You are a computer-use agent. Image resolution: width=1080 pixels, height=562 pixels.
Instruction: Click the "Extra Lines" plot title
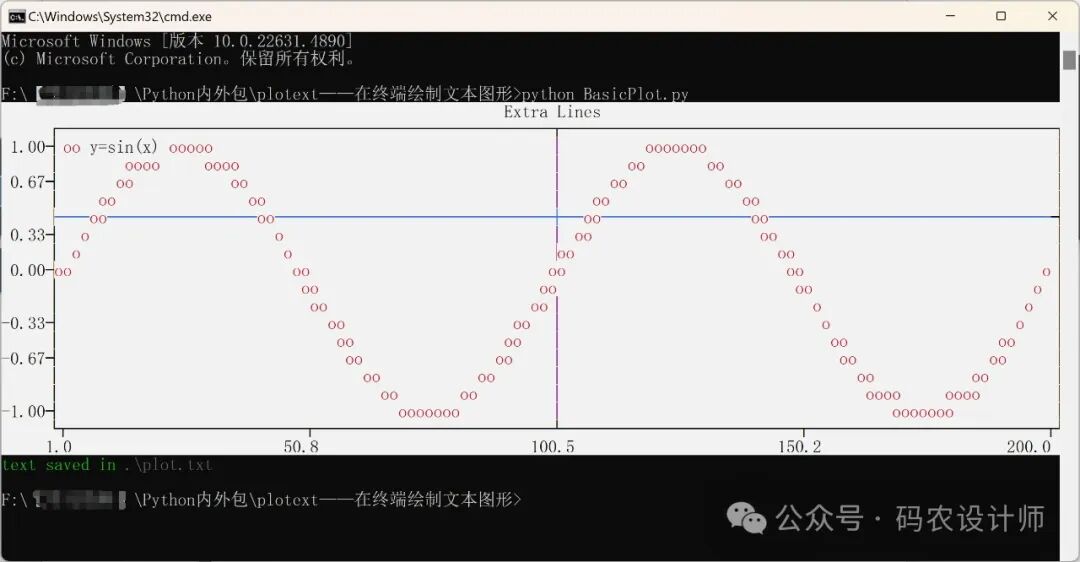[x=552, y=112]
